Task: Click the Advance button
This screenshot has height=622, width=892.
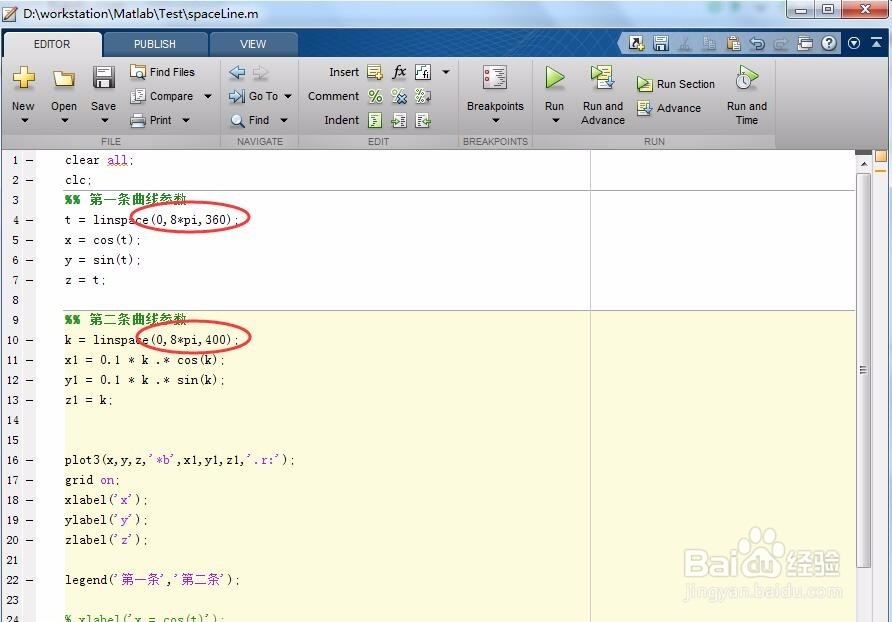Action: pyautogui.click(x=669, y=108)
